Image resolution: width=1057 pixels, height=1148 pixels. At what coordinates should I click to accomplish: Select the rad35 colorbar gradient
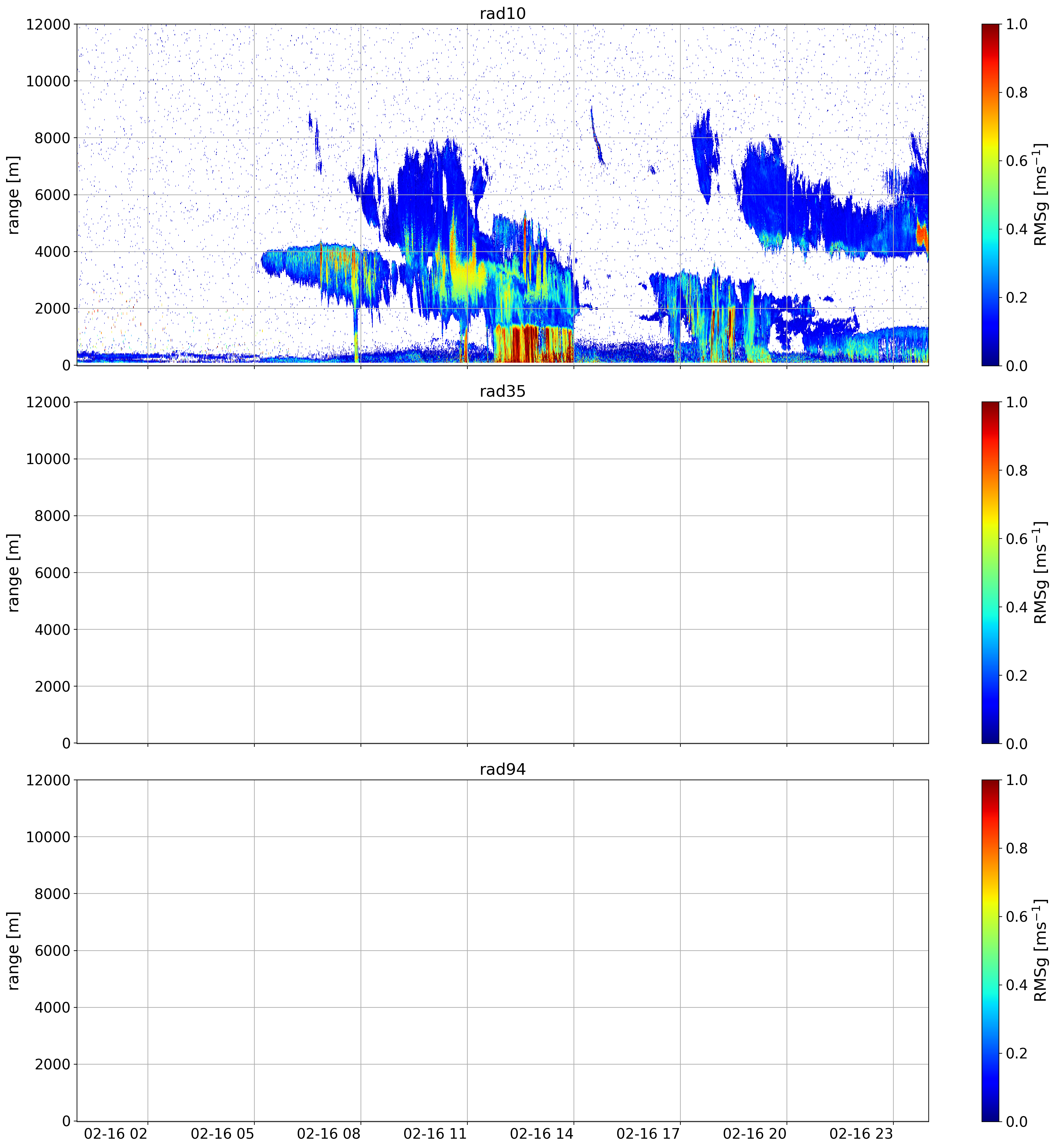990,572
